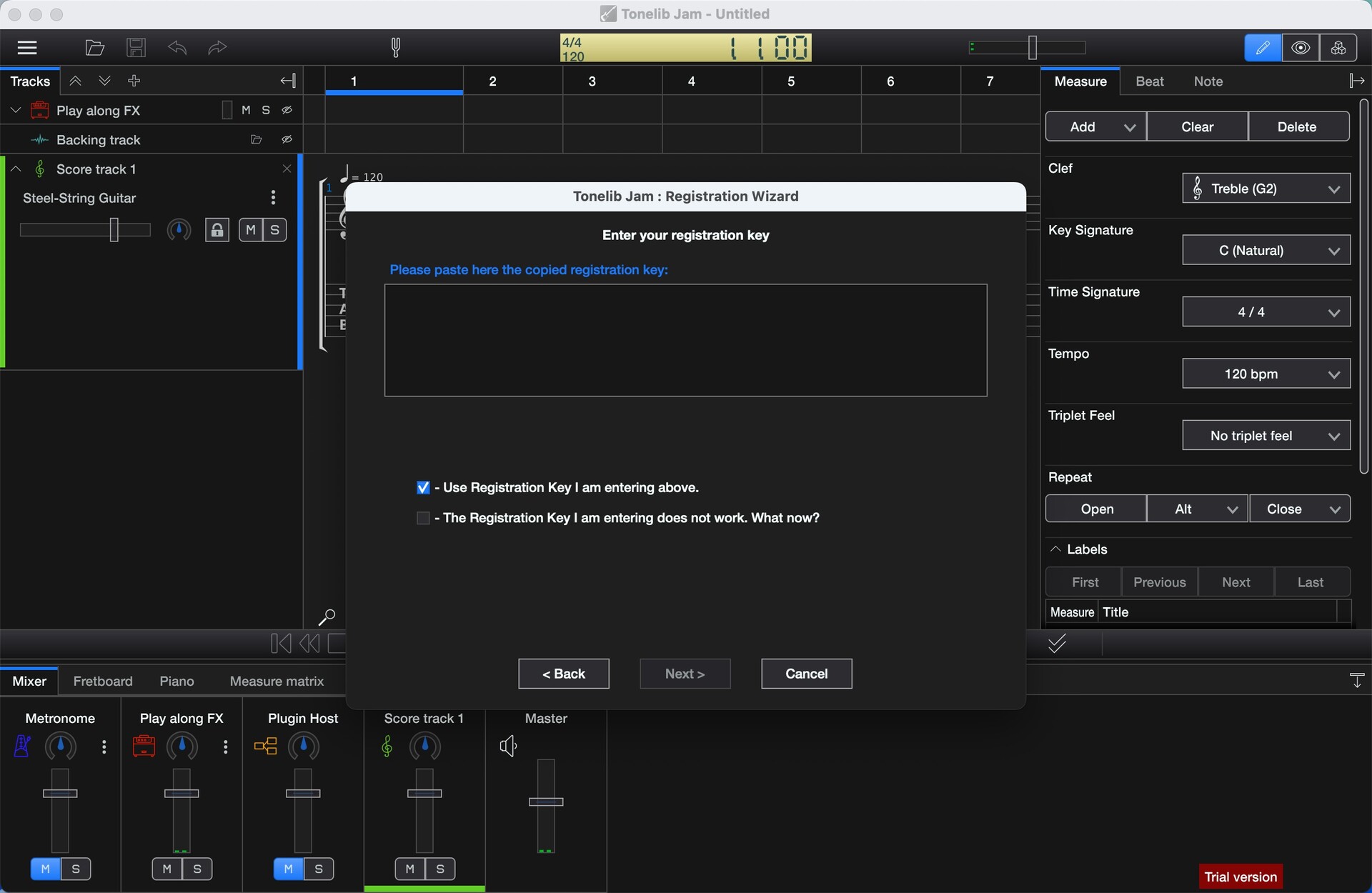1372x893 pixels.
Task: Click the Play along FX amp icon in mixer
Action: point(144,747)
